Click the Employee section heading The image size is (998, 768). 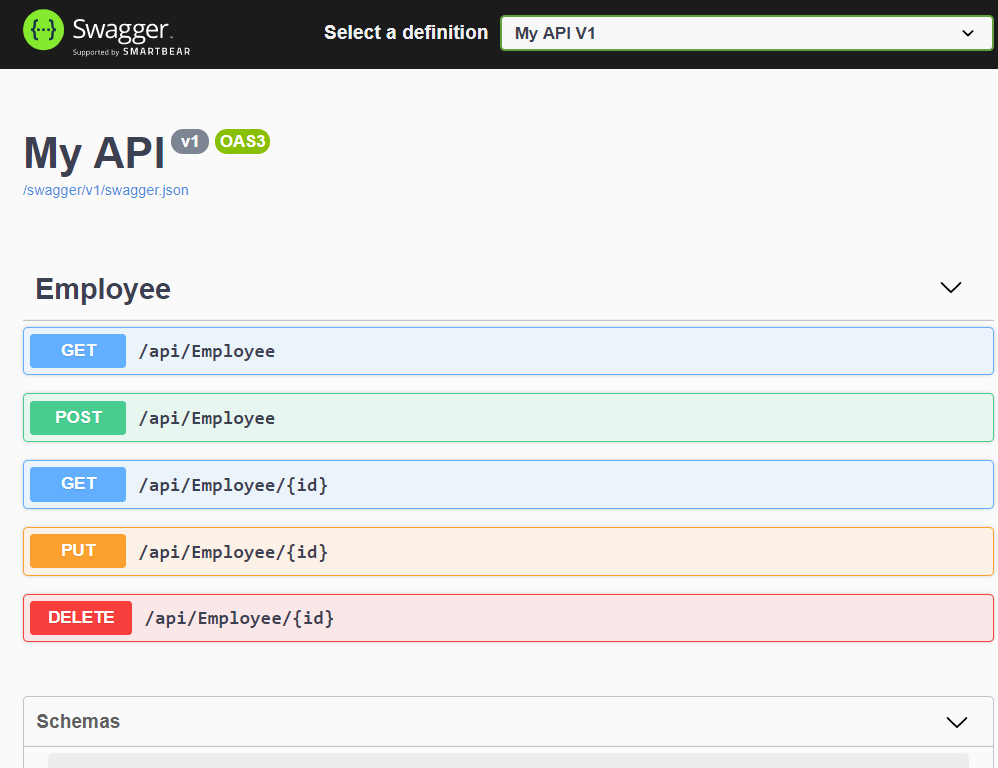tap(103, 289)
